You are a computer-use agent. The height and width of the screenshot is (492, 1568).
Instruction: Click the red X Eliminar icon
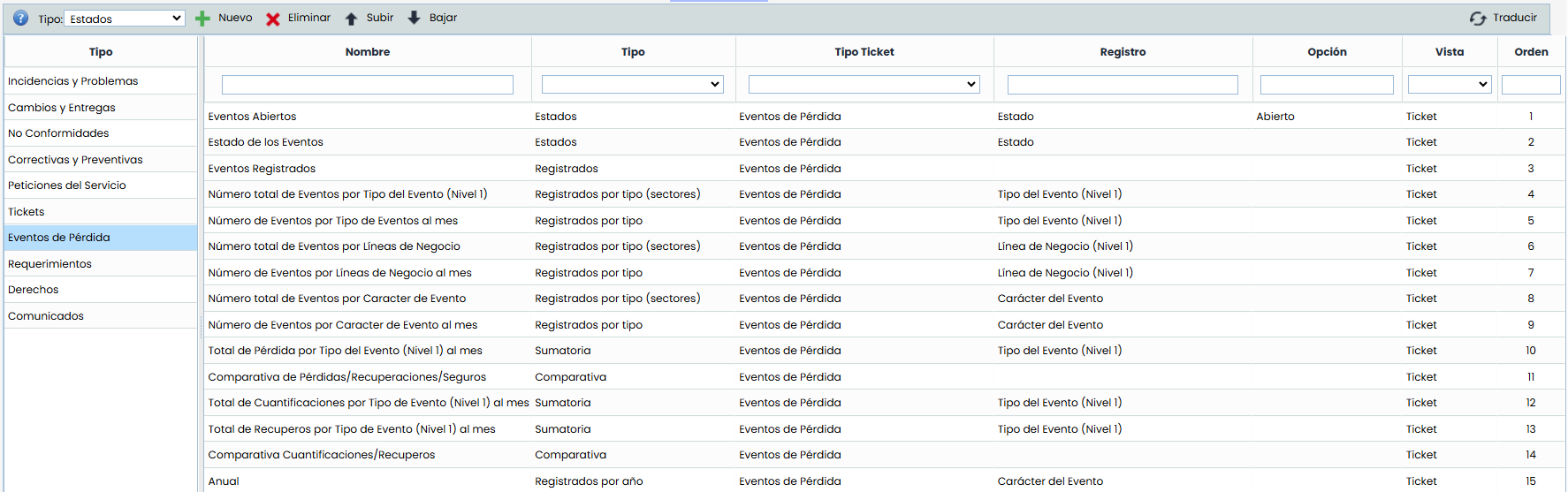(x=273, y=19)
